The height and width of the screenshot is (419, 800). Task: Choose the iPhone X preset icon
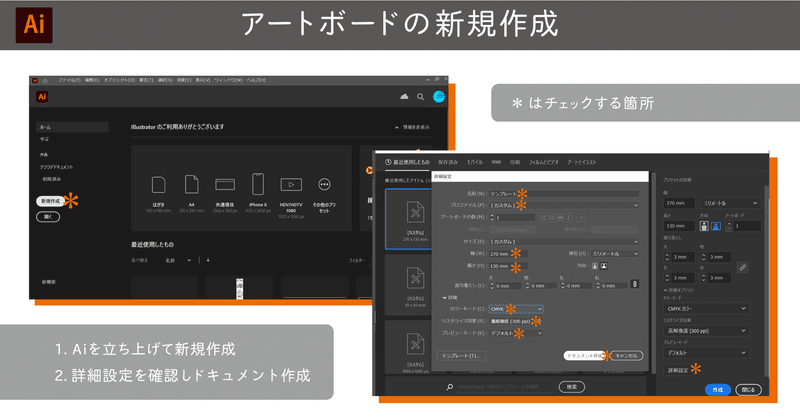coord(258,184)
